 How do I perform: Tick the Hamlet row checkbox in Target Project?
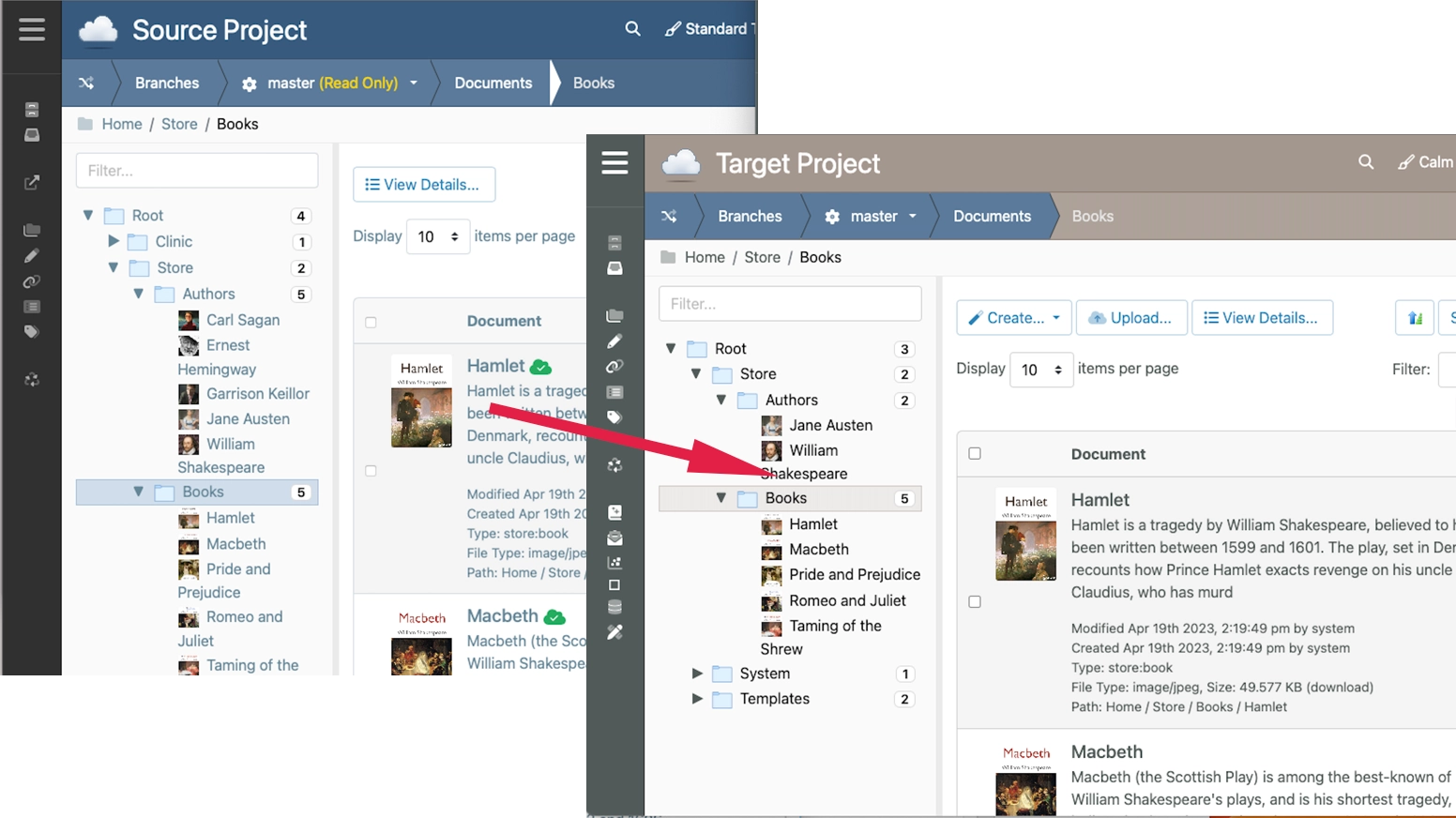[x=975, y=602]
